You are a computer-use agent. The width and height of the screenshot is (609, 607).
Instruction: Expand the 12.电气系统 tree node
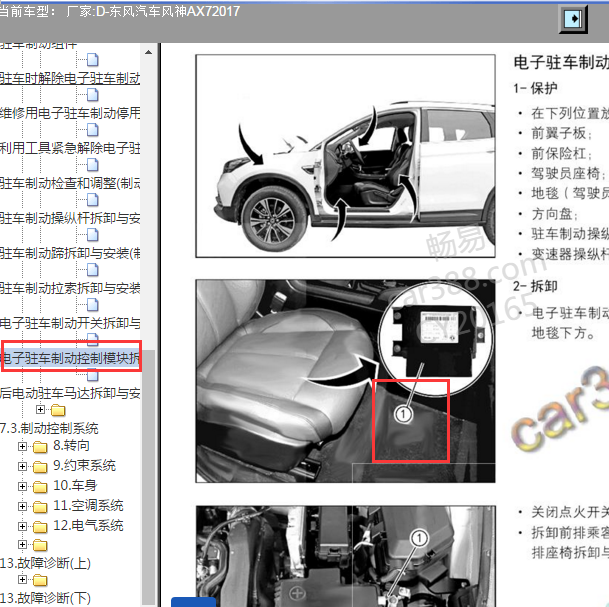pyautogui.click(x=22, y=527)
